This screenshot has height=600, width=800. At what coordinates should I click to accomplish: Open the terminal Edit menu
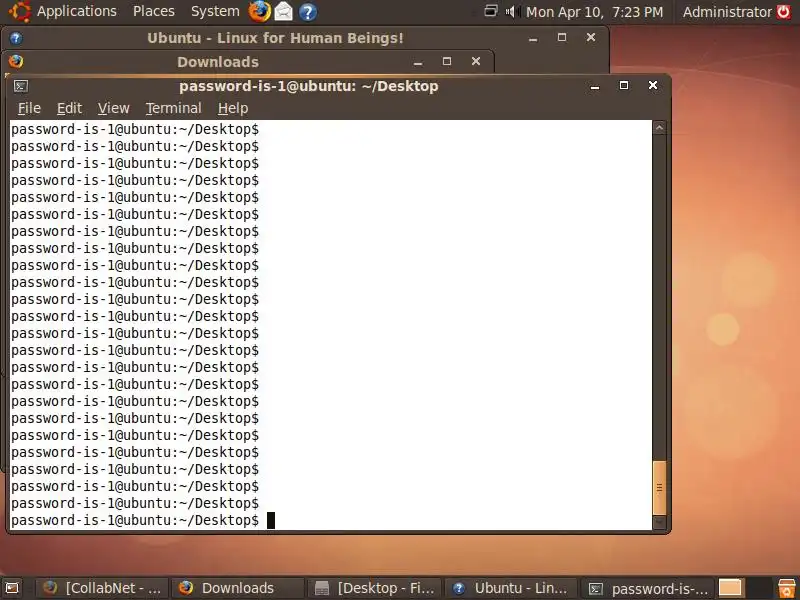(x=69, y=108)
